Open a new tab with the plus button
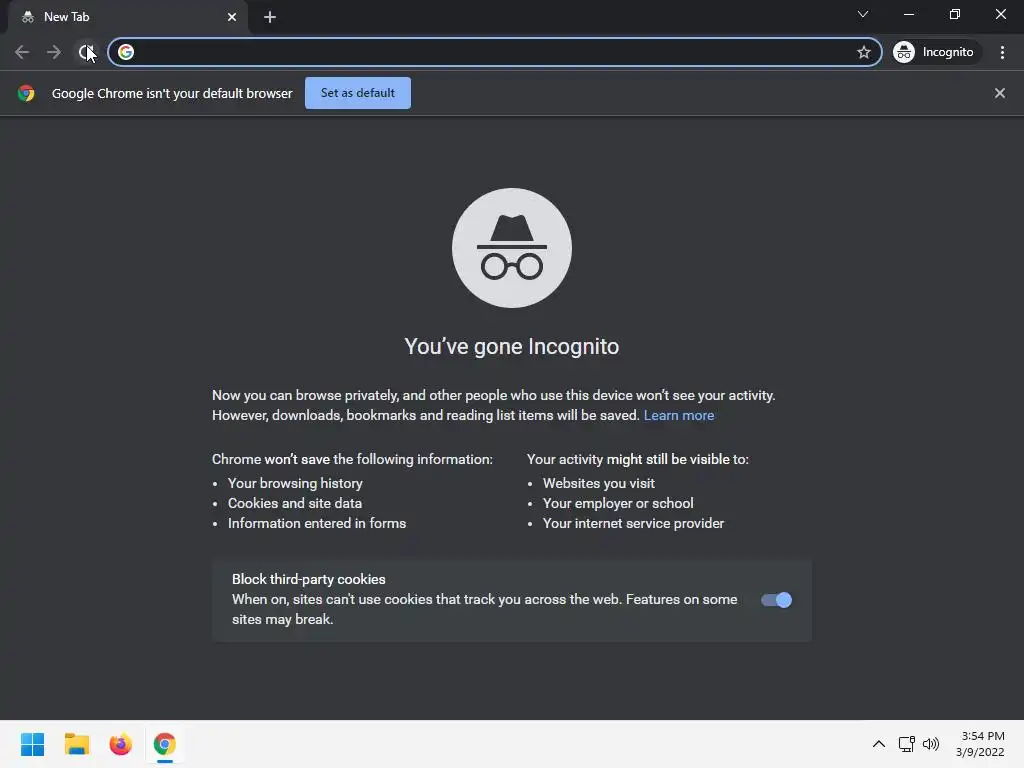1024x768 pixels. (x=270, y=17)
